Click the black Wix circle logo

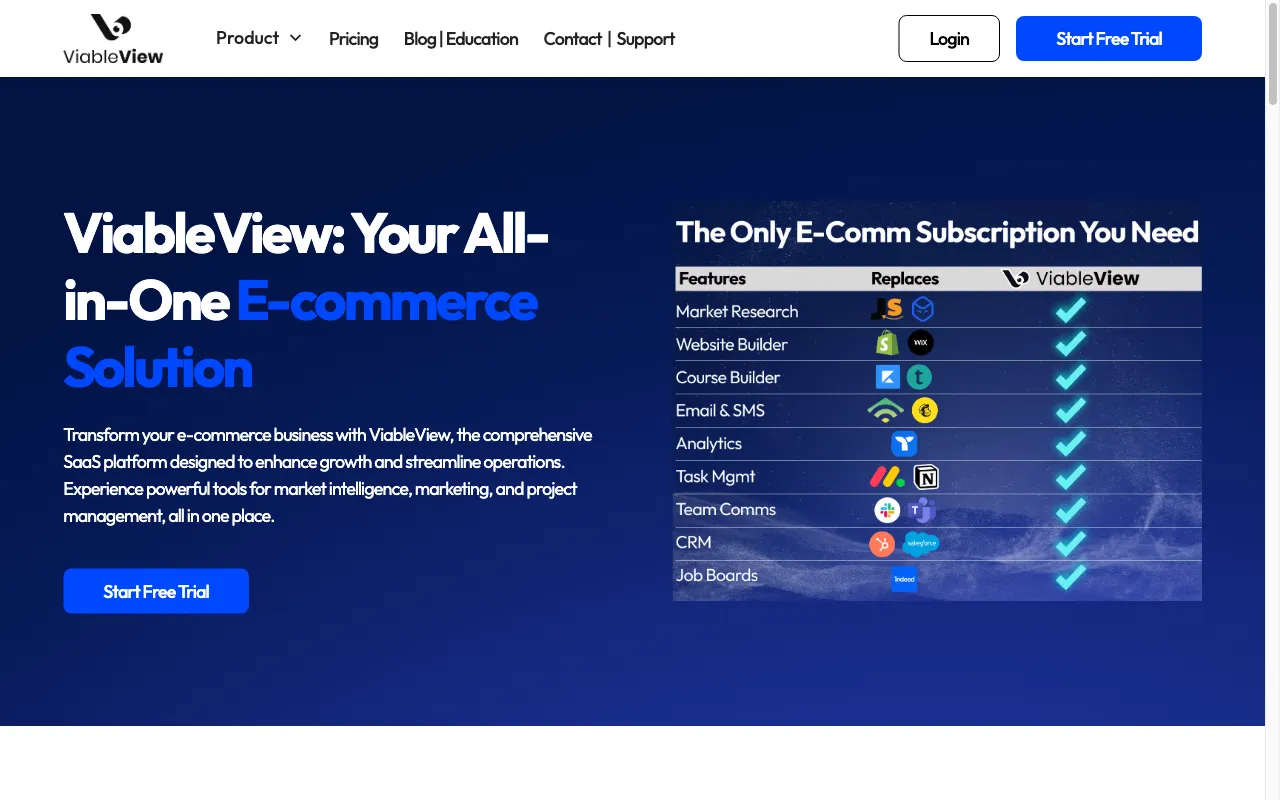click(x=920, y=343)
